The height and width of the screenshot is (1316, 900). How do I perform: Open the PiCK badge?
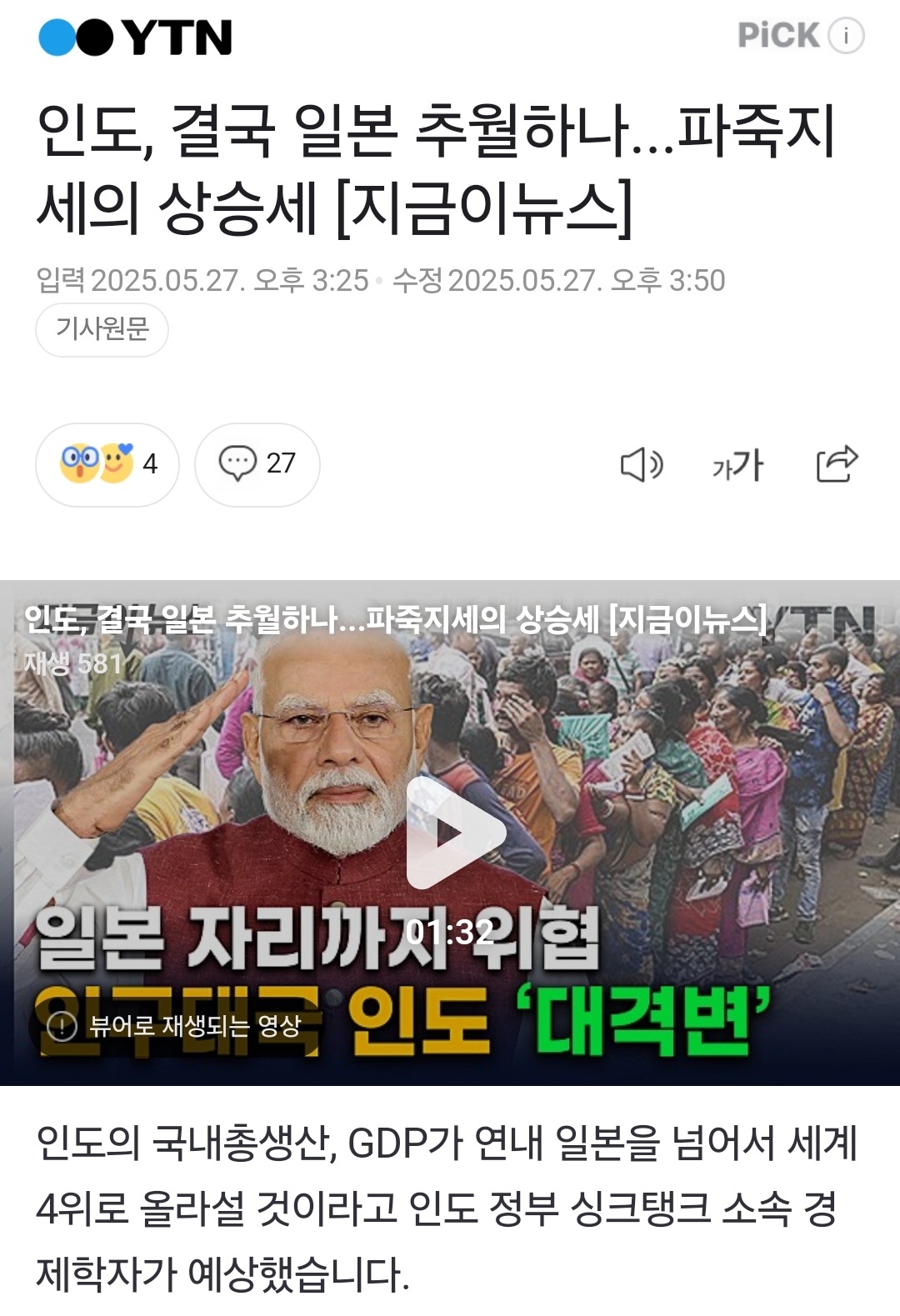(779, 35)
